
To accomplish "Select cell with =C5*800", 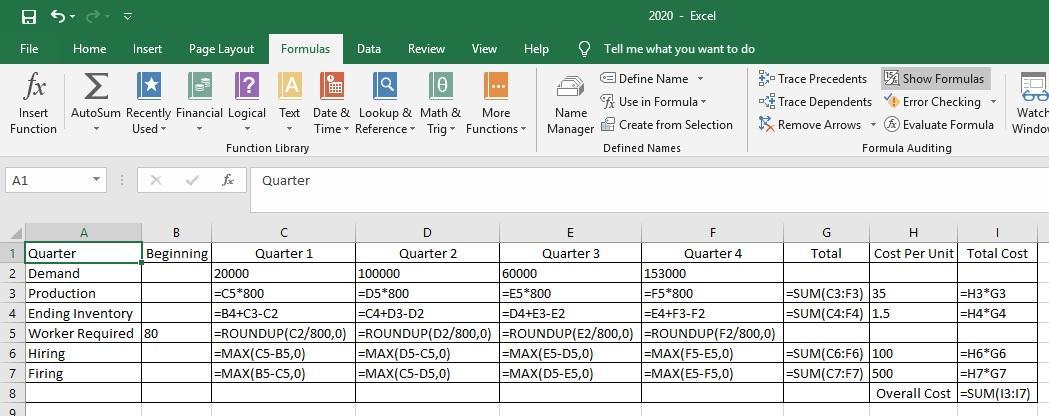I will point(284,293).
